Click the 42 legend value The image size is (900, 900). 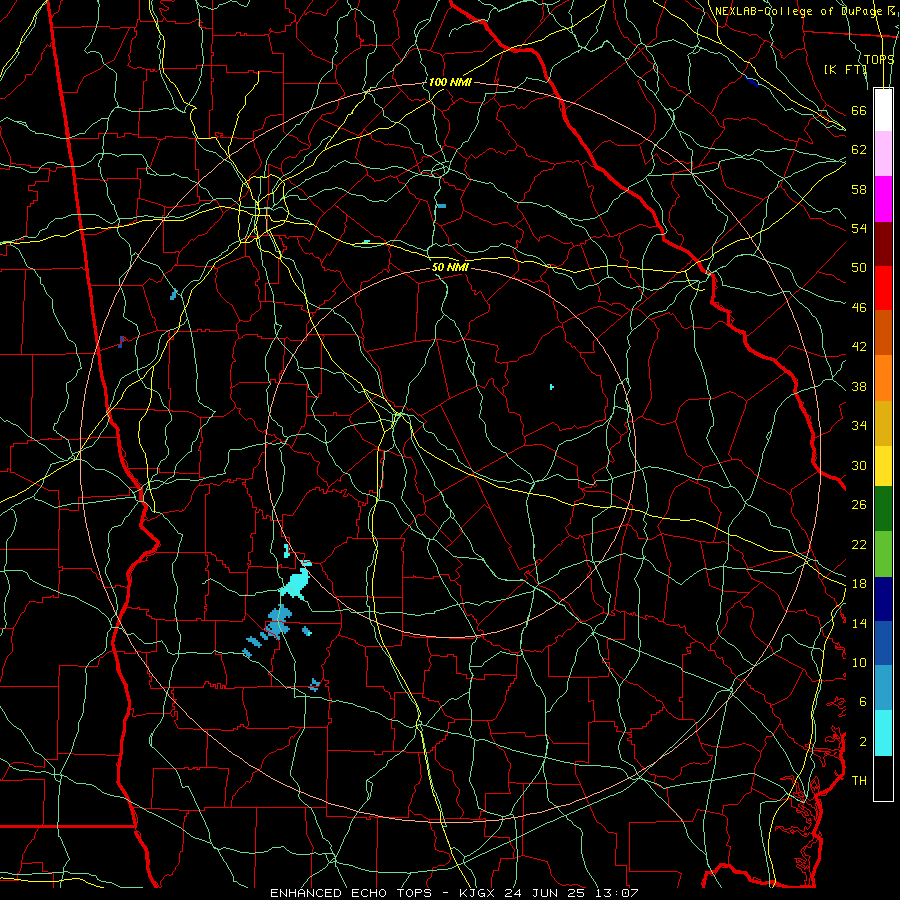(859, 346)
